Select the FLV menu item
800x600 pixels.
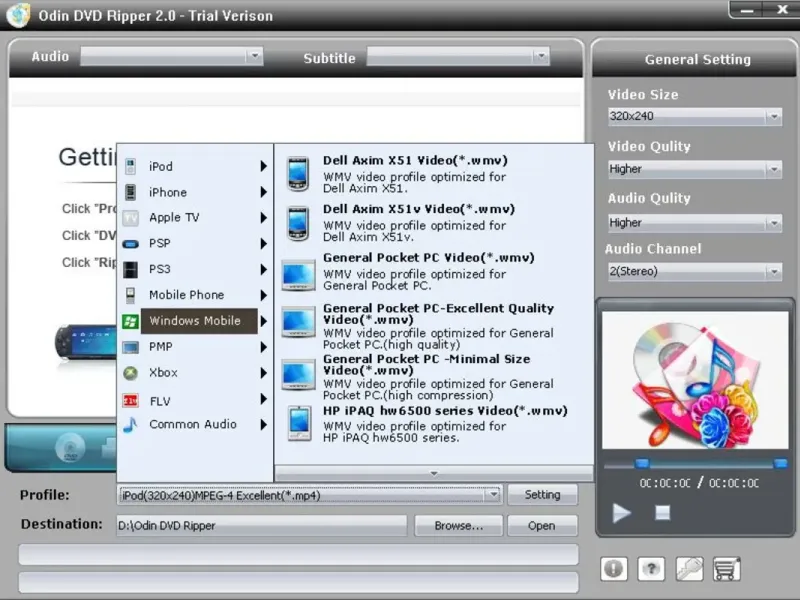(195, 401)
